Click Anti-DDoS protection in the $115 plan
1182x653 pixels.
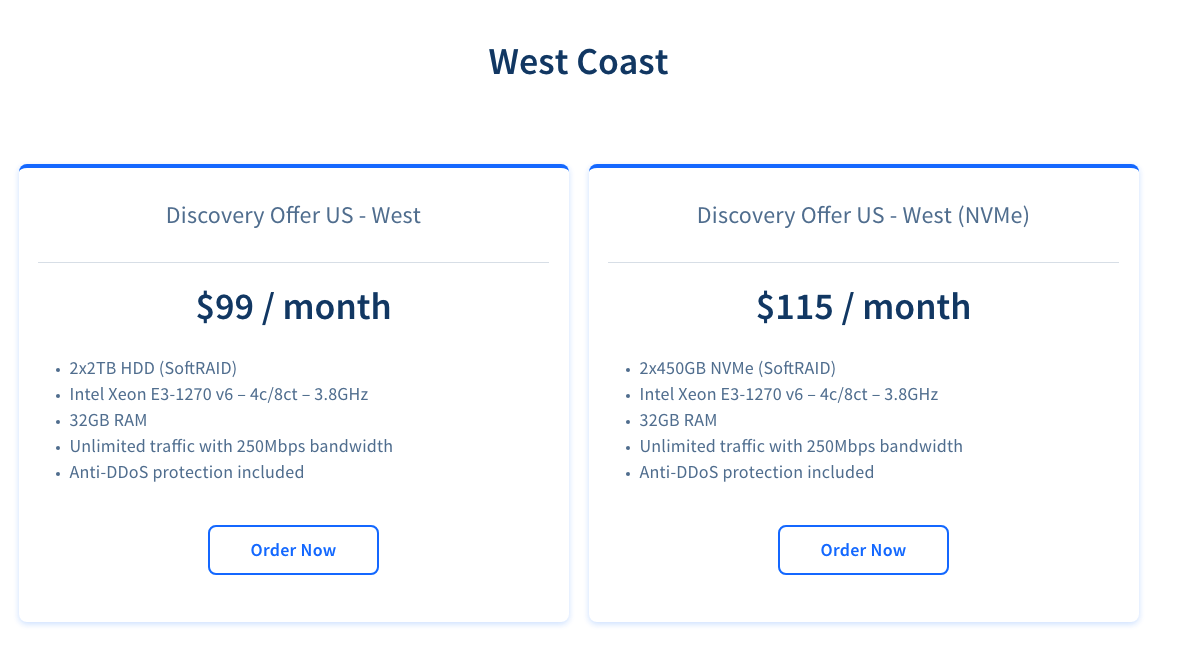[x=756, y=472]
